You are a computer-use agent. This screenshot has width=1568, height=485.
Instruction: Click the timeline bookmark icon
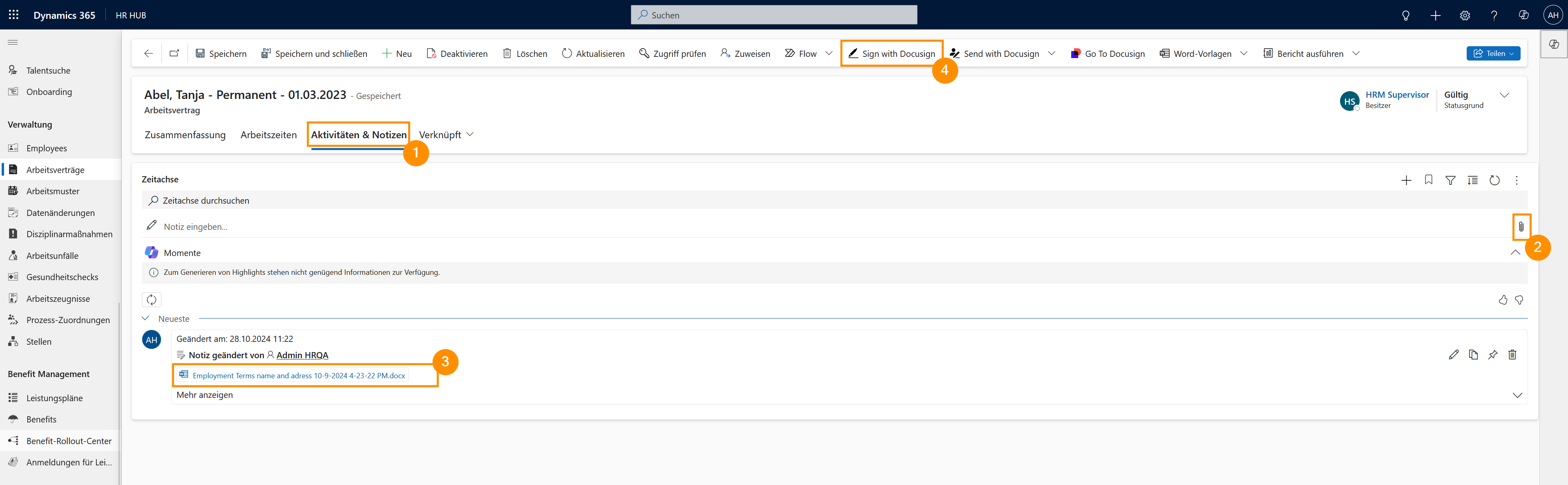(x=1428, y=180)
